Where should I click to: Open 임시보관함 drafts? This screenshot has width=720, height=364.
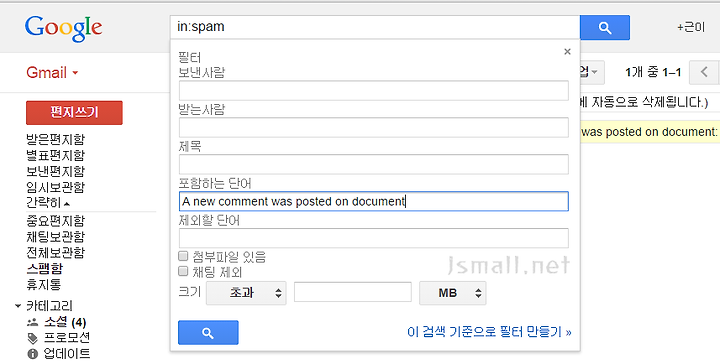point(56,187)
